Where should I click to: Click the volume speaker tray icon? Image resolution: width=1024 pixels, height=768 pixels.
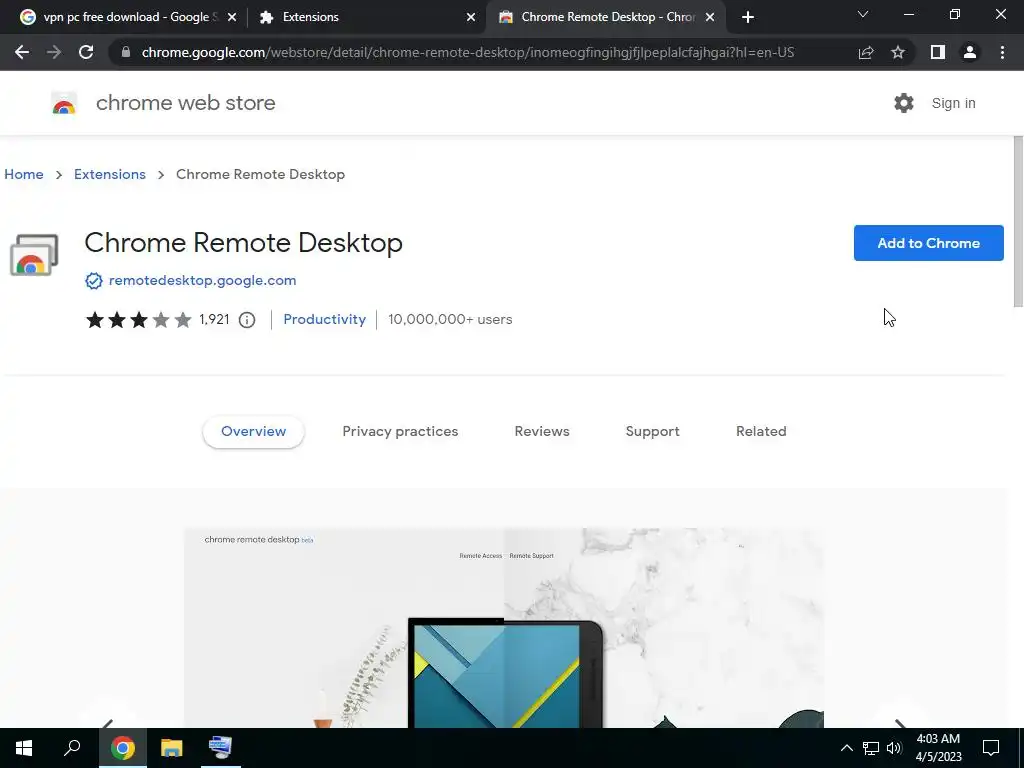pyautogui.click(x=894, y=748)
